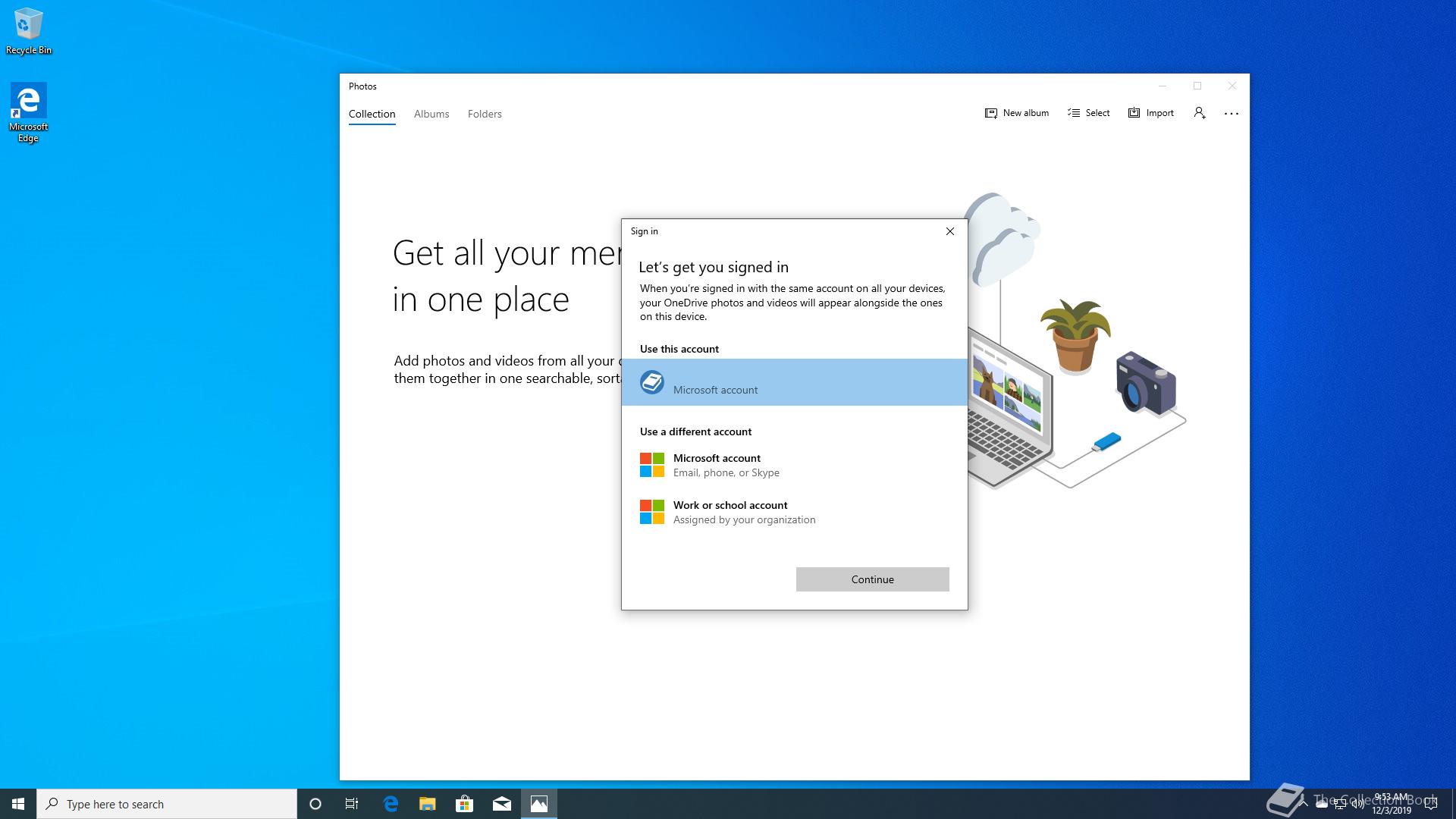The image size is (1456, 819).
Task: Choose Work or school account option
Action: tap(794, 512)
